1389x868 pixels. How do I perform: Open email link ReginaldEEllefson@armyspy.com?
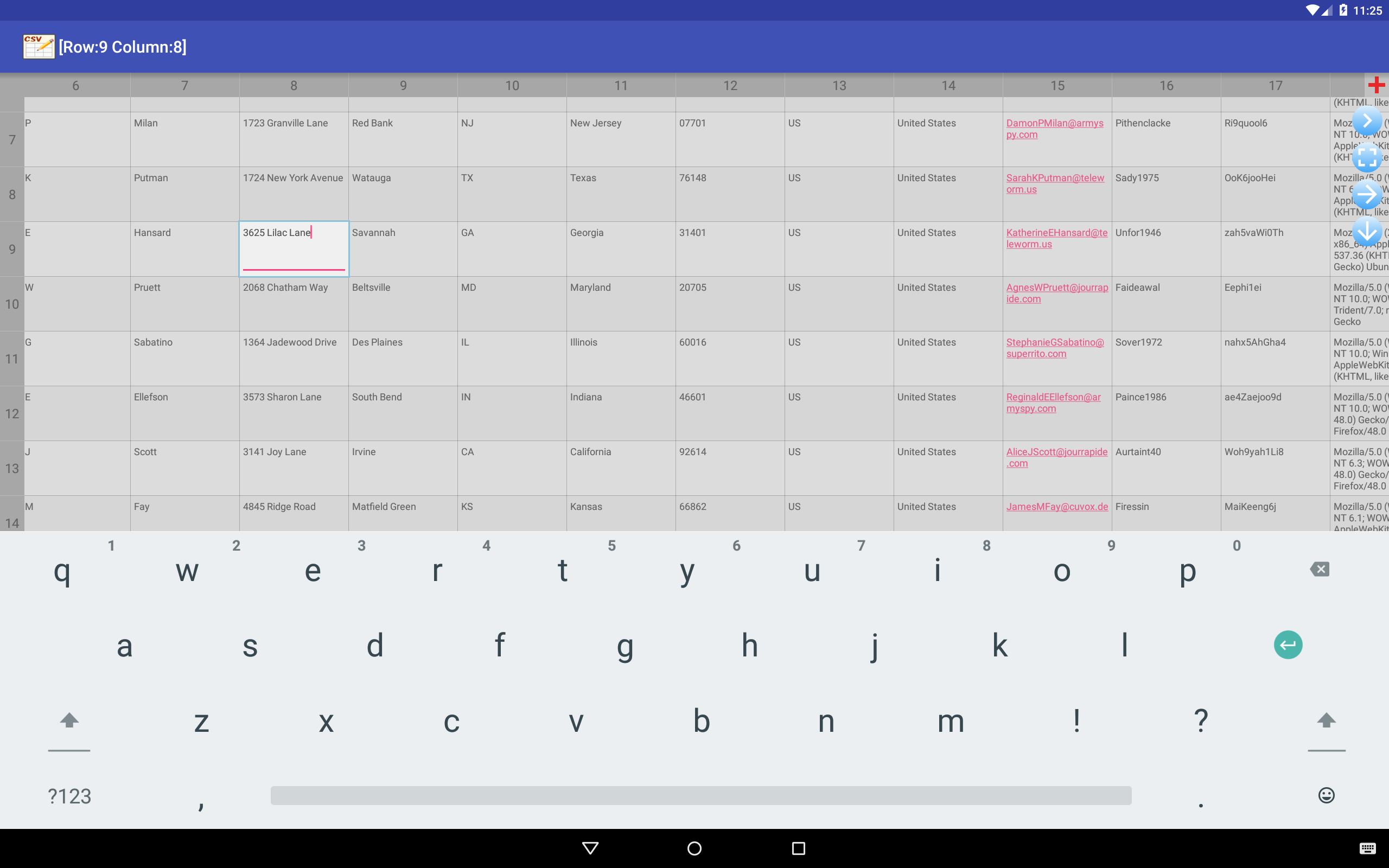[1053, 403]
